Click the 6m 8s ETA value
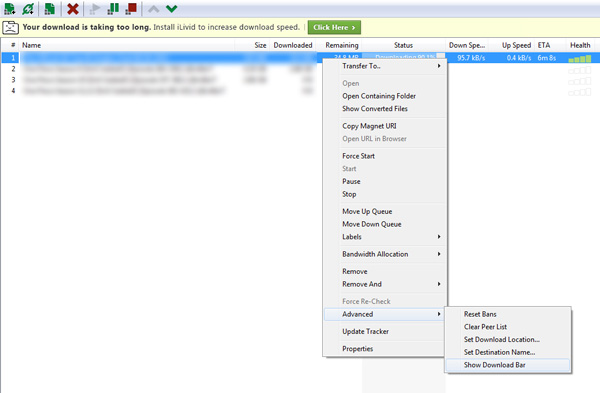The height and width of the screenshot is (393, 600). click(x=546, y=58)
